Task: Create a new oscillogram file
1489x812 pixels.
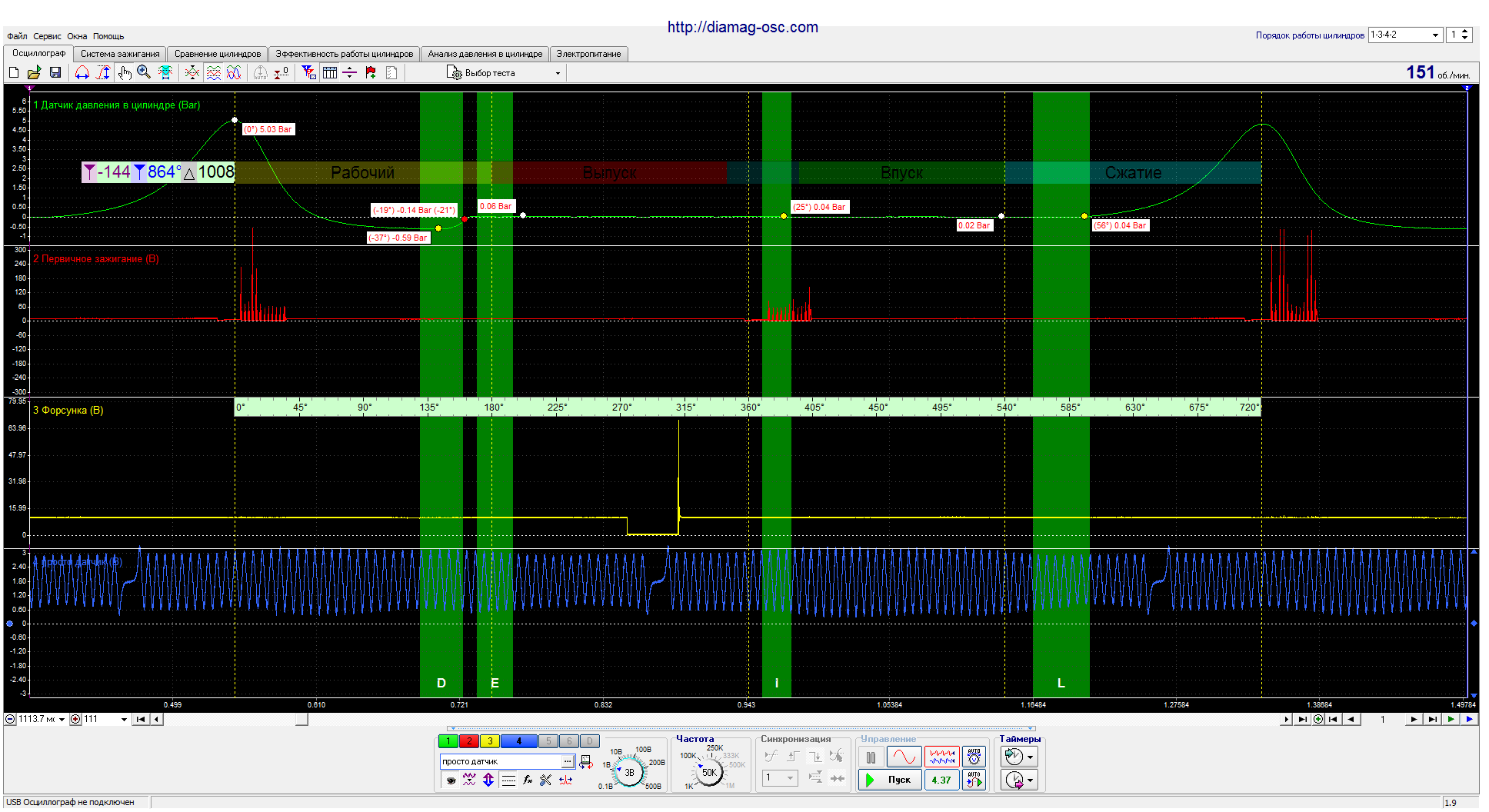Action: [x=13, y=72]
